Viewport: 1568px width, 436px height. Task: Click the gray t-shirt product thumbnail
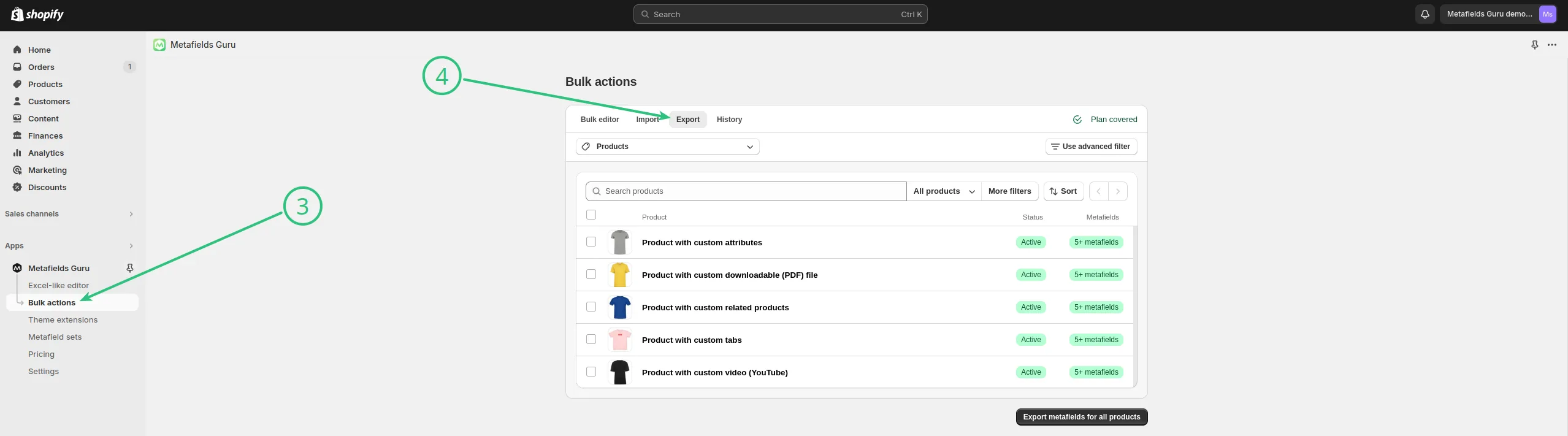[x=619, y=242]
